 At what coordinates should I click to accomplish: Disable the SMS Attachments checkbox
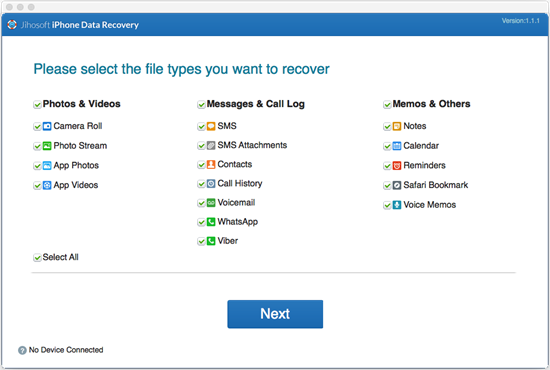click(x=201, y=146)
